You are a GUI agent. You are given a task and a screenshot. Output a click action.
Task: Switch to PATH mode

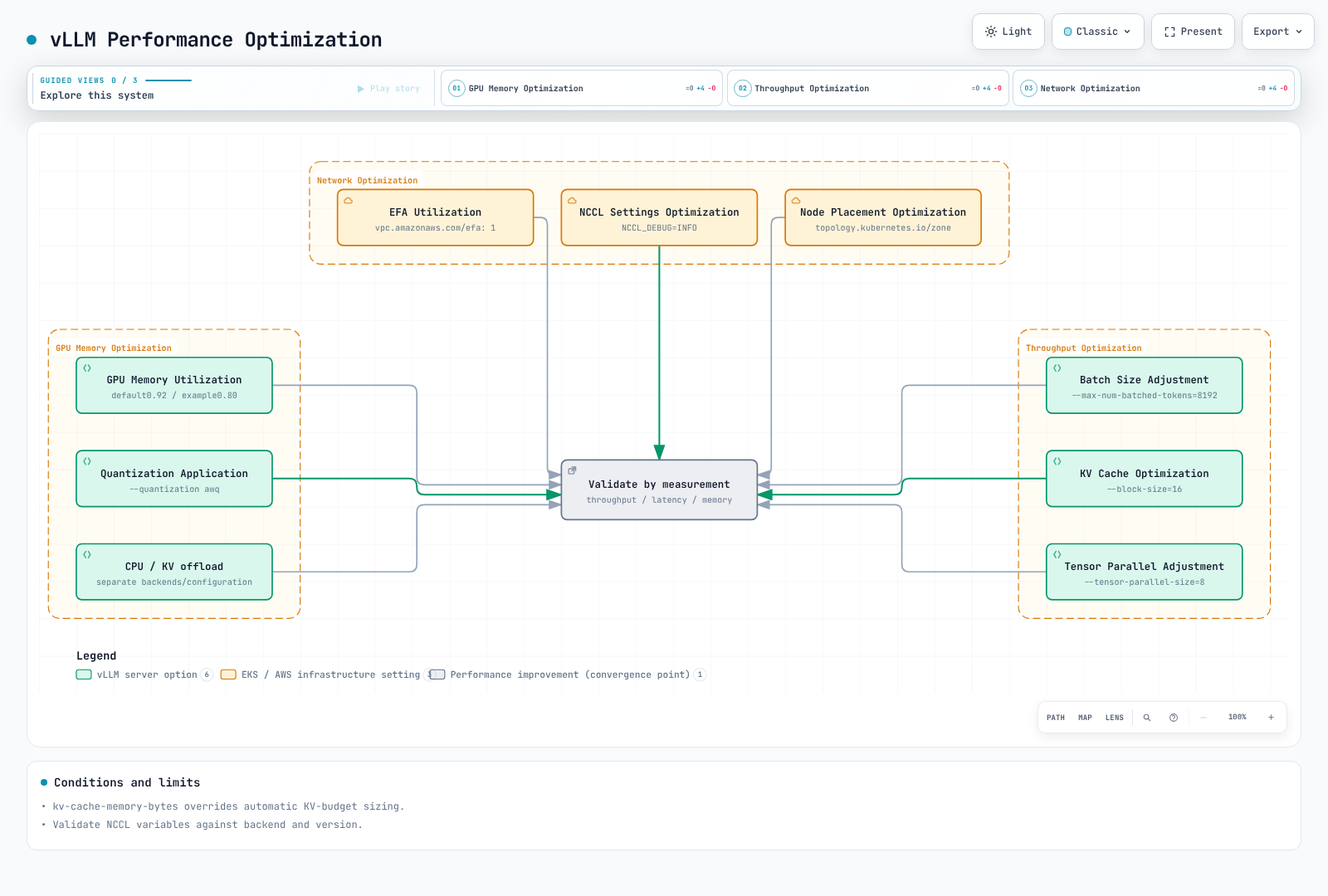click(x=1056, y=718)
